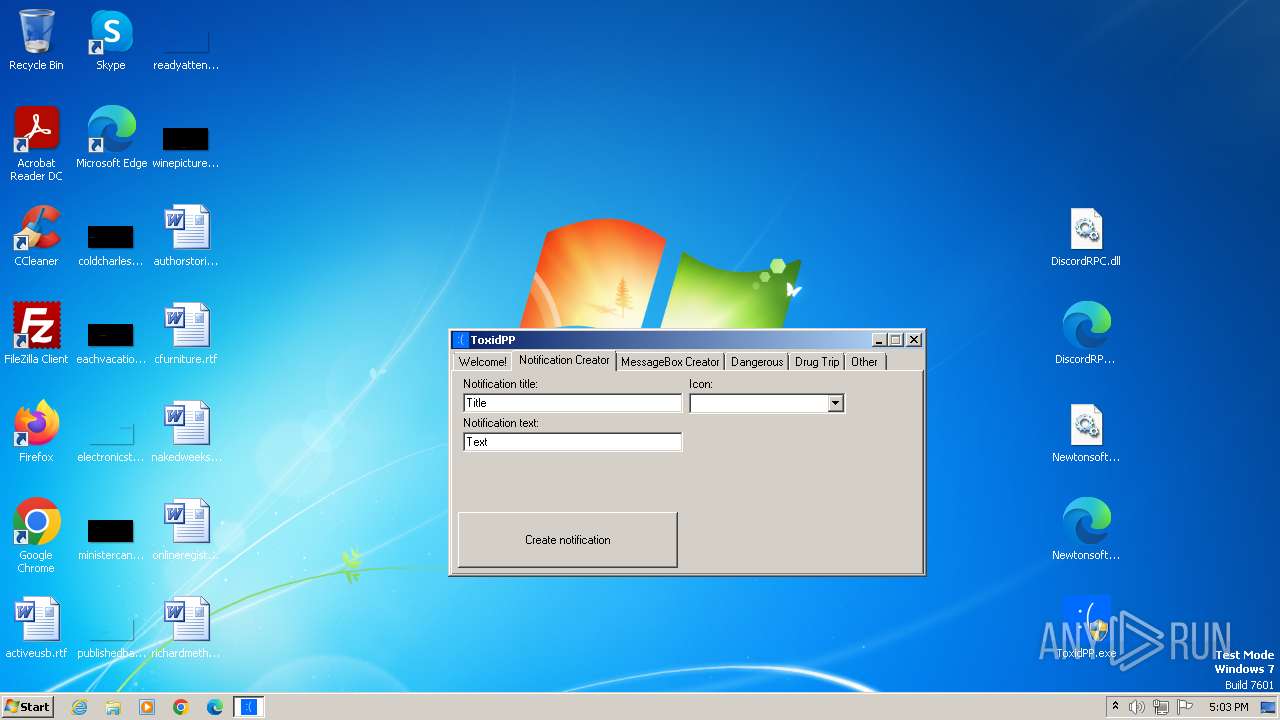This screenshot has height=720, width=1280.
Task: Focus the Notification text field
Action: pyautogui.click(x=573, y=442)
